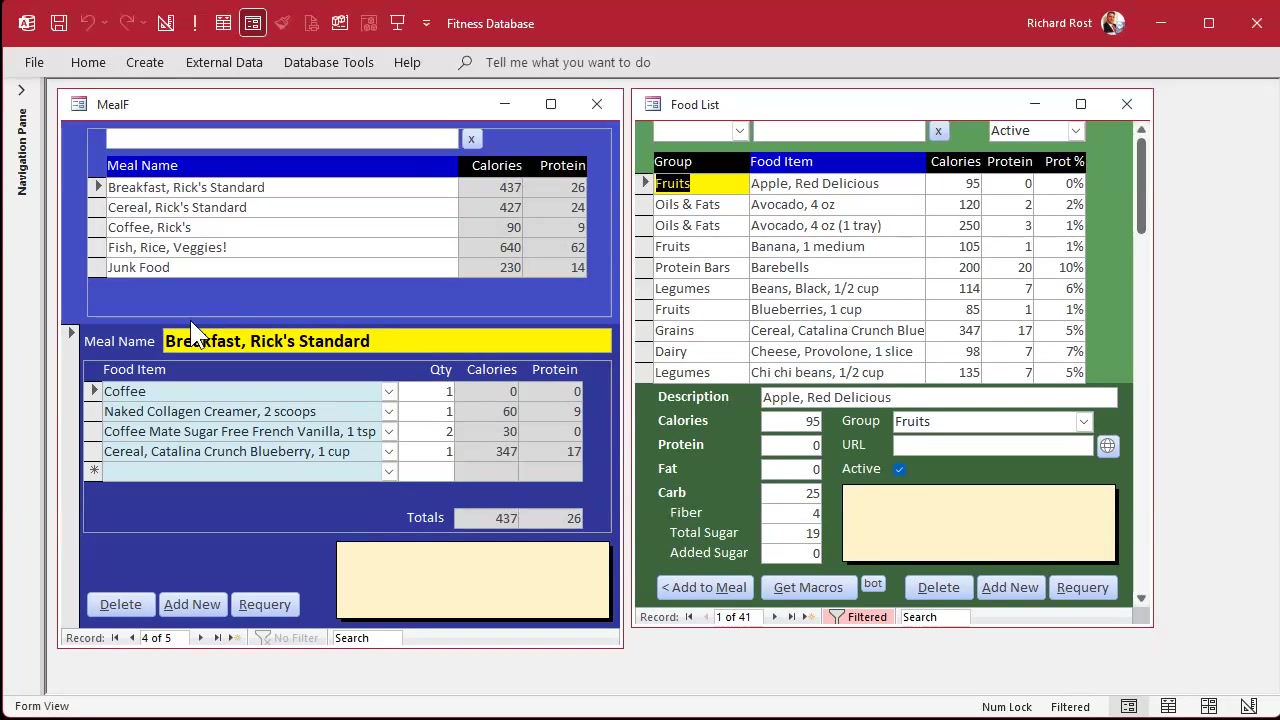Click Add New in the MealF window
The width and height of the screenshot is (1280, 720).
point(192,605)
